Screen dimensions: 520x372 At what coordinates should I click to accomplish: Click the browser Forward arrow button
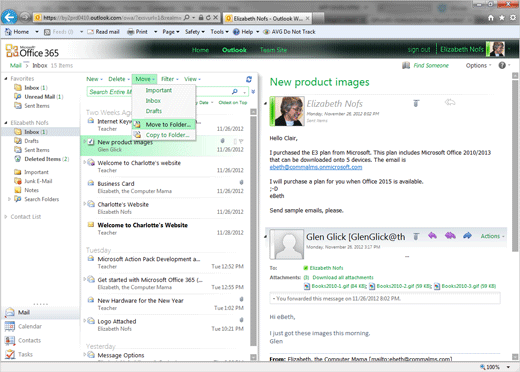(x=25, y=17)
